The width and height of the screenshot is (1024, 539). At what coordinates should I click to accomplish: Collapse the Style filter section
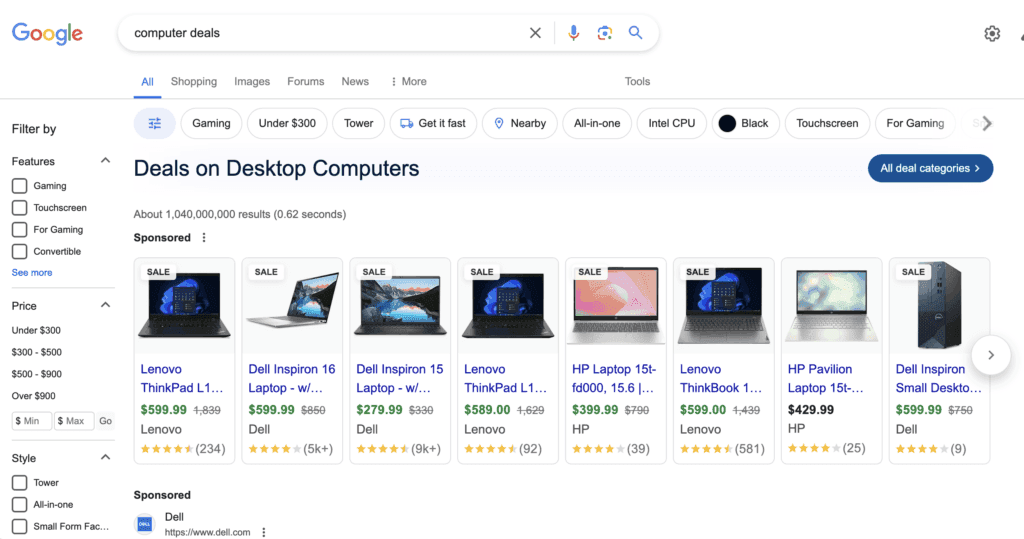[105, 457]
